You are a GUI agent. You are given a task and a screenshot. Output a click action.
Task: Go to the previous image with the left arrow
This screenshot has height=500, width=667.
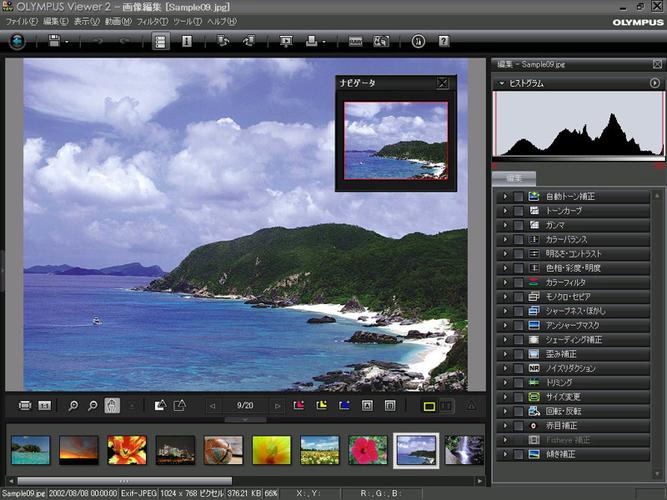(x=212, y=405)
